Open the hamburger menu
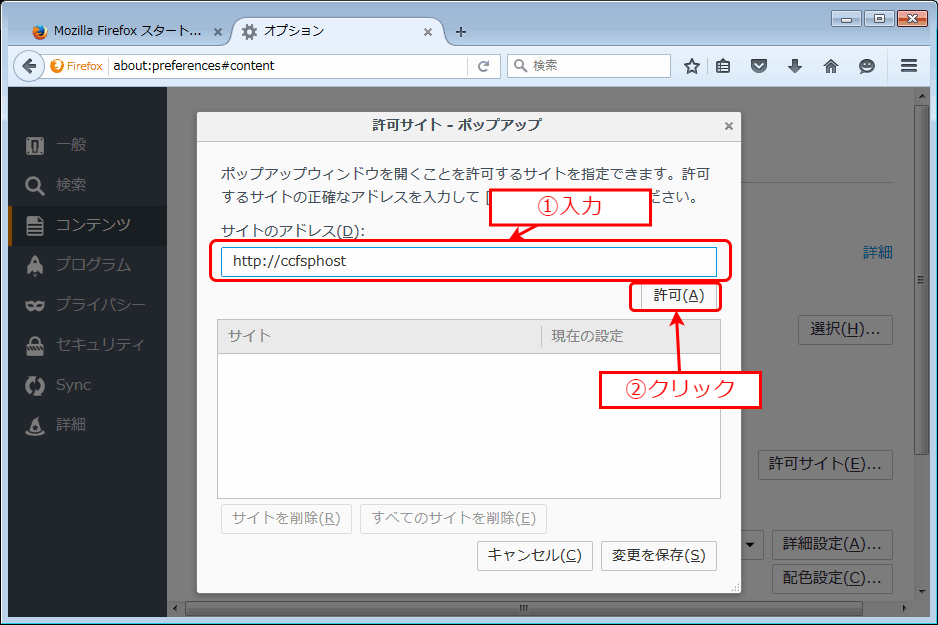The width and height of the screenshot is (938, 625). pyautogui.click(x=909, y=66)
